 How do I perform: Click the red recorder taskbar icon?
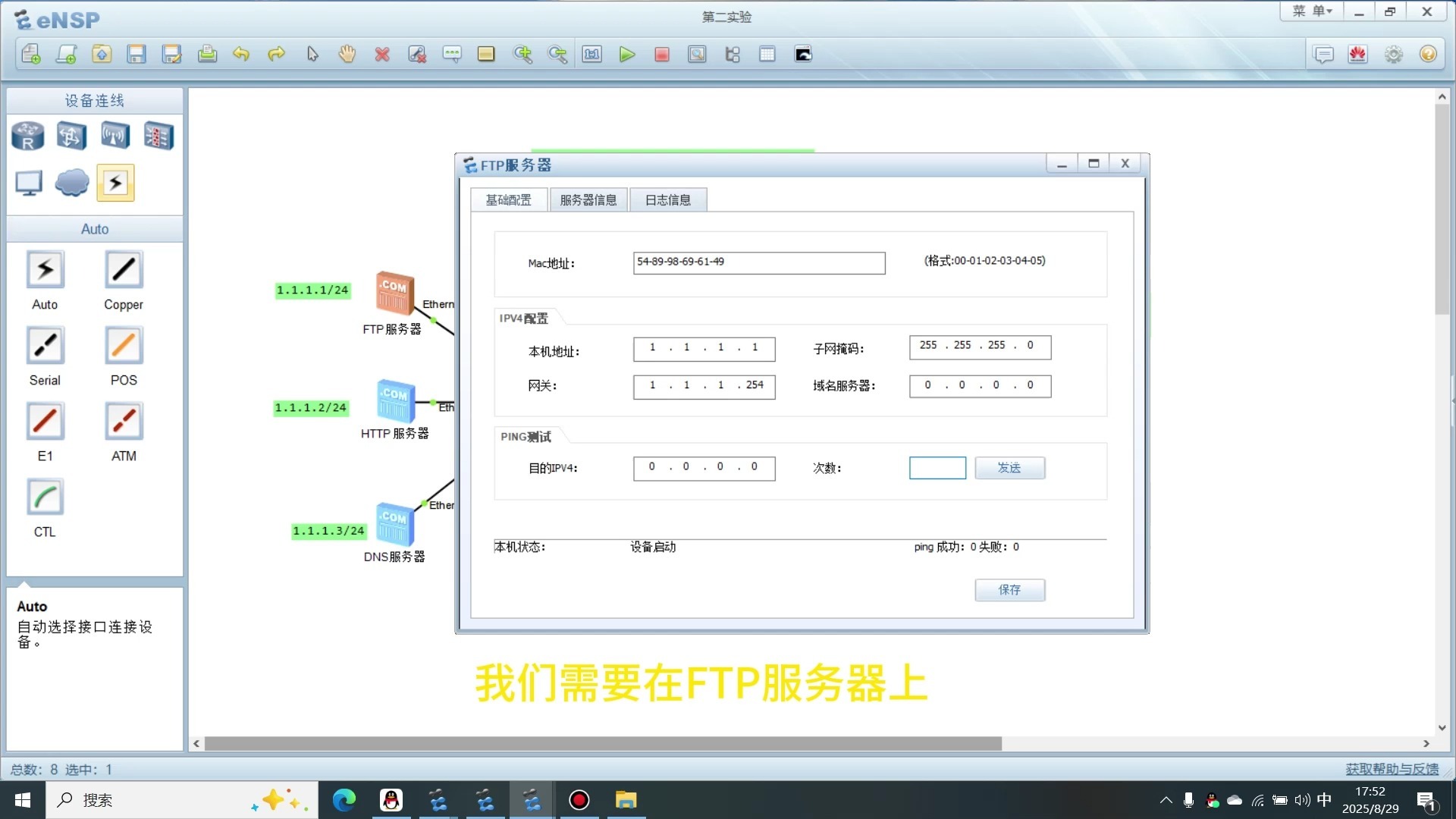point(579,800)
